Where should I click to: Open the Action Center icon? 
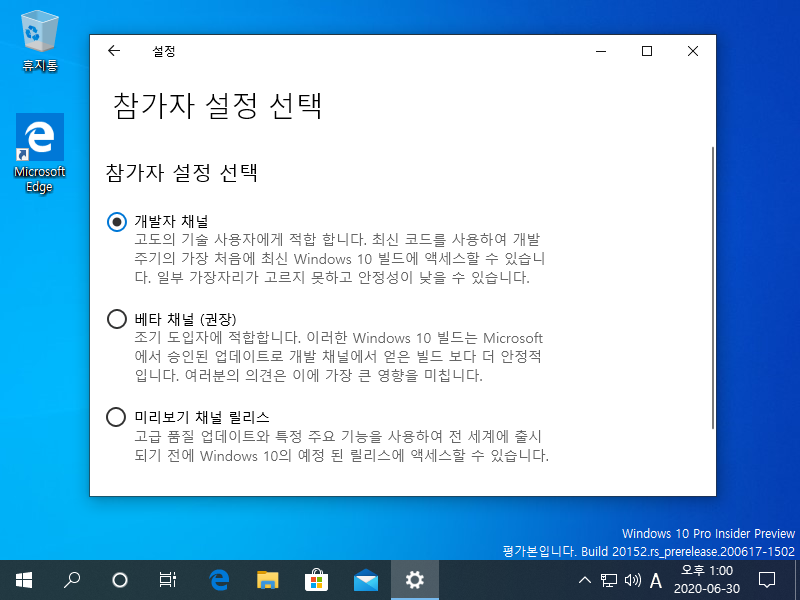click(766, 578)
